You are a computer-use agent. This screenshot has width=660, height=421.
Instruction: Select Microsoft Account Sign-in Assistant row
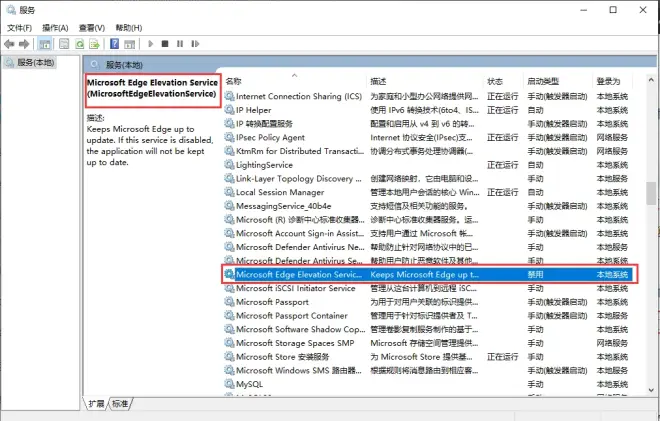coord(427,233)
